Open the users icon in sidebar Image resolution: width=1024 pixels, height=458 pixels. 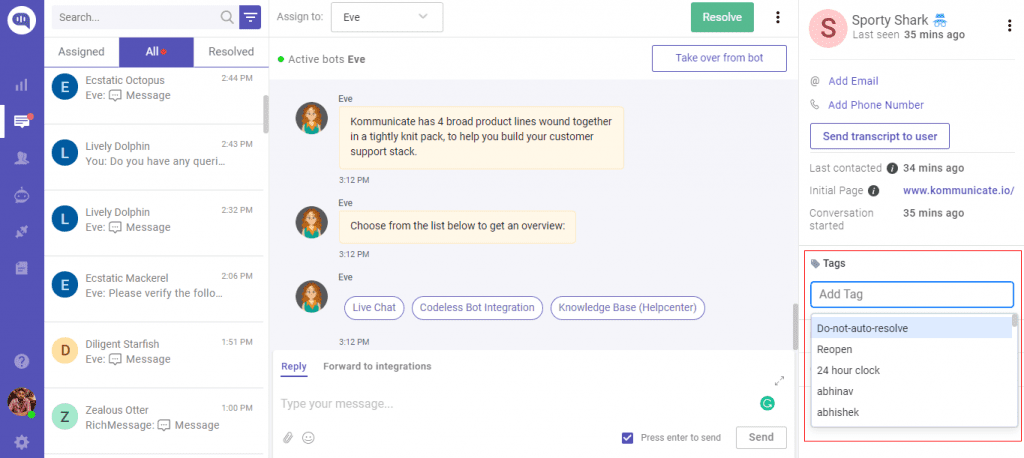[22, 157]
